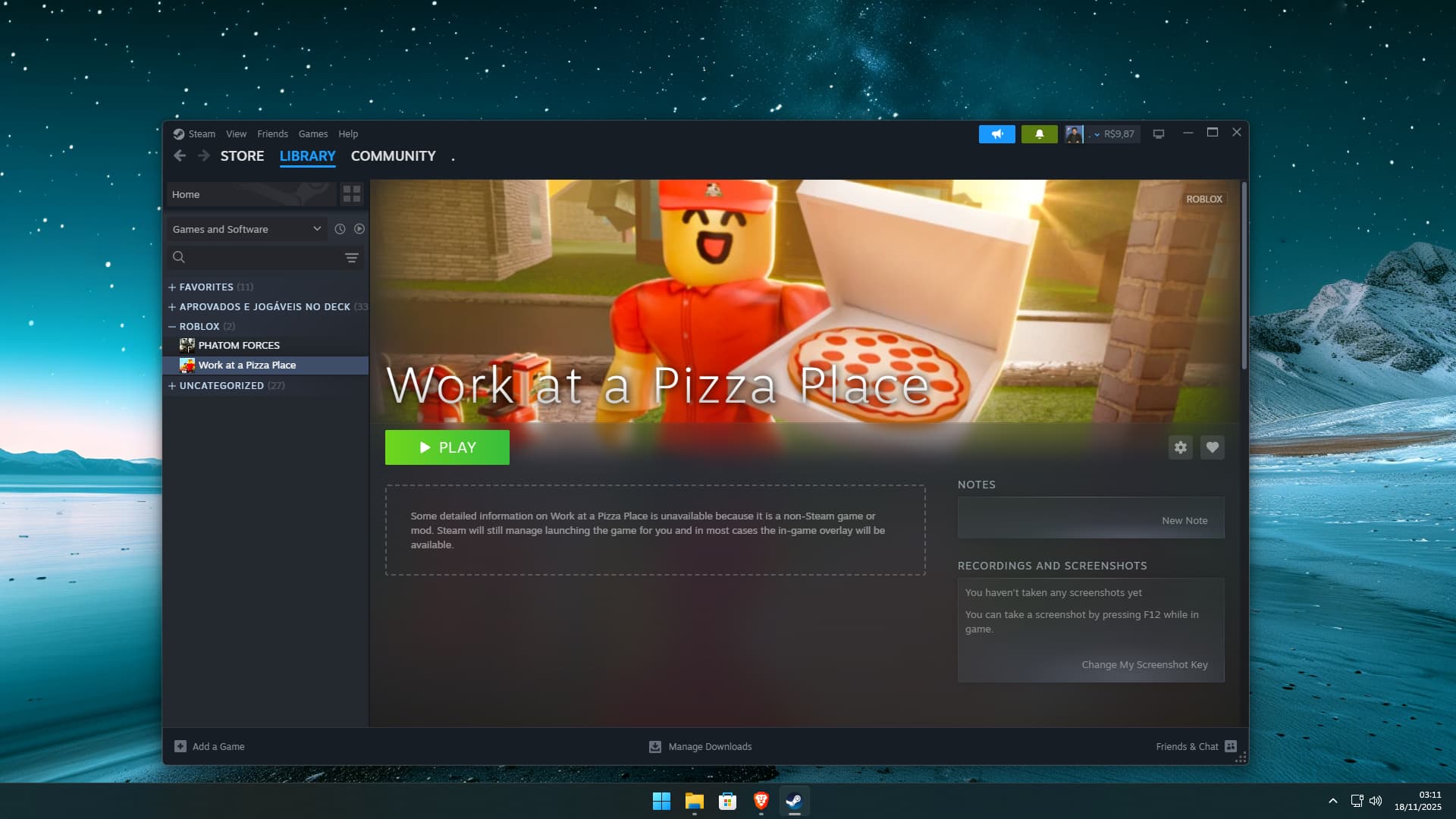Enter Big Picture mode monitor icon
The height and width of the screenshot is (819, 1456).
click(1159, 134)
